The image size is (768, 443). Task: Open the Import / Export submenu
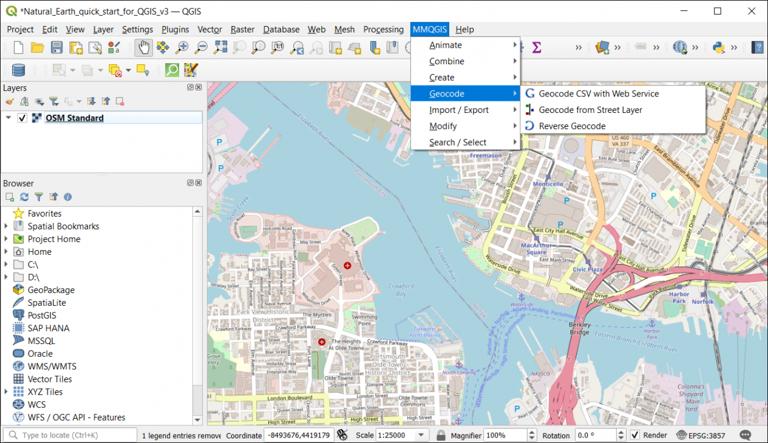[x=465, y=110]
